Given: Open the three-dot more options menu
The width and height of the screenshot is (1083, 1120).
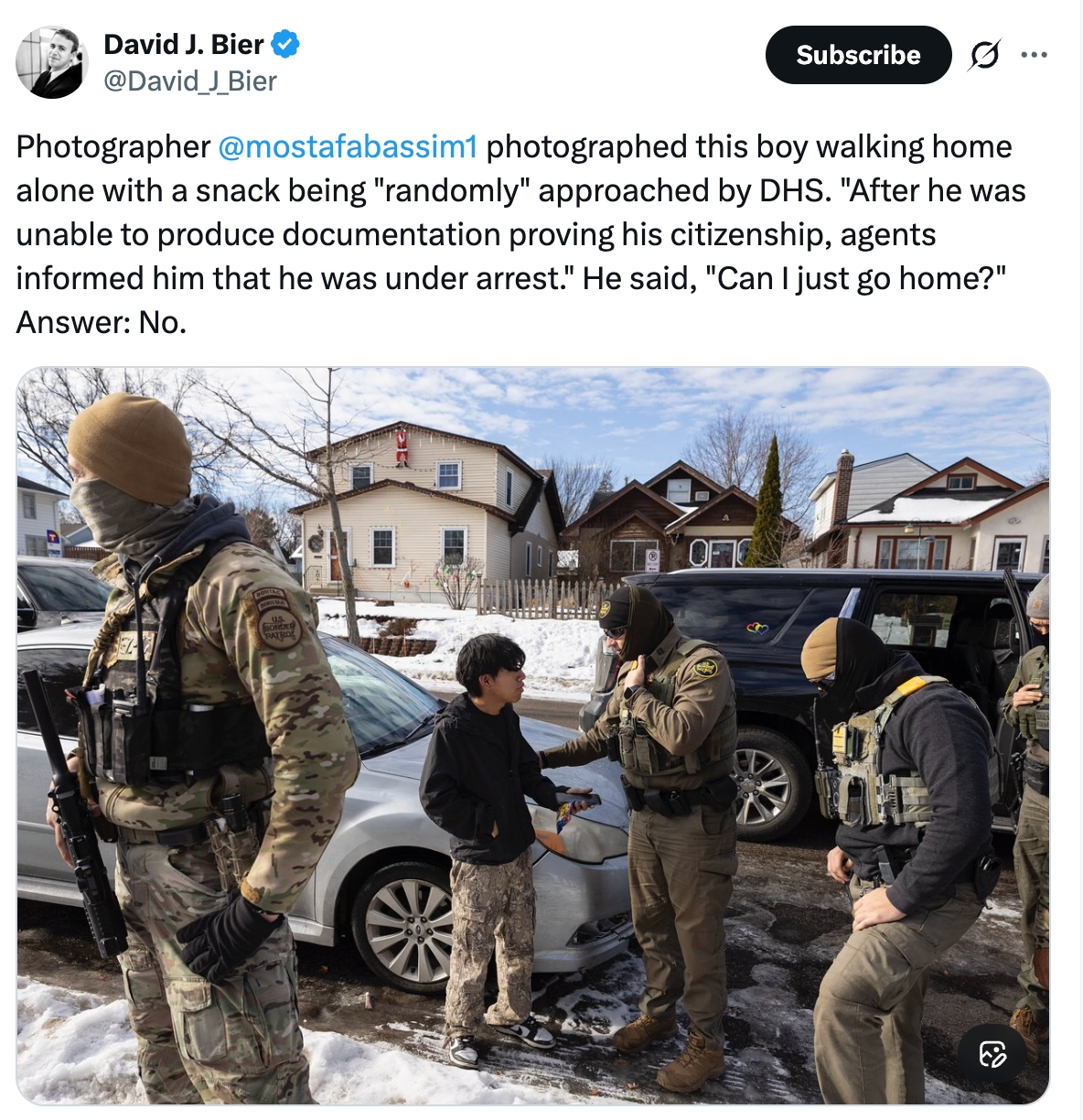Looking at the screenshot, I should (1034, 55).
